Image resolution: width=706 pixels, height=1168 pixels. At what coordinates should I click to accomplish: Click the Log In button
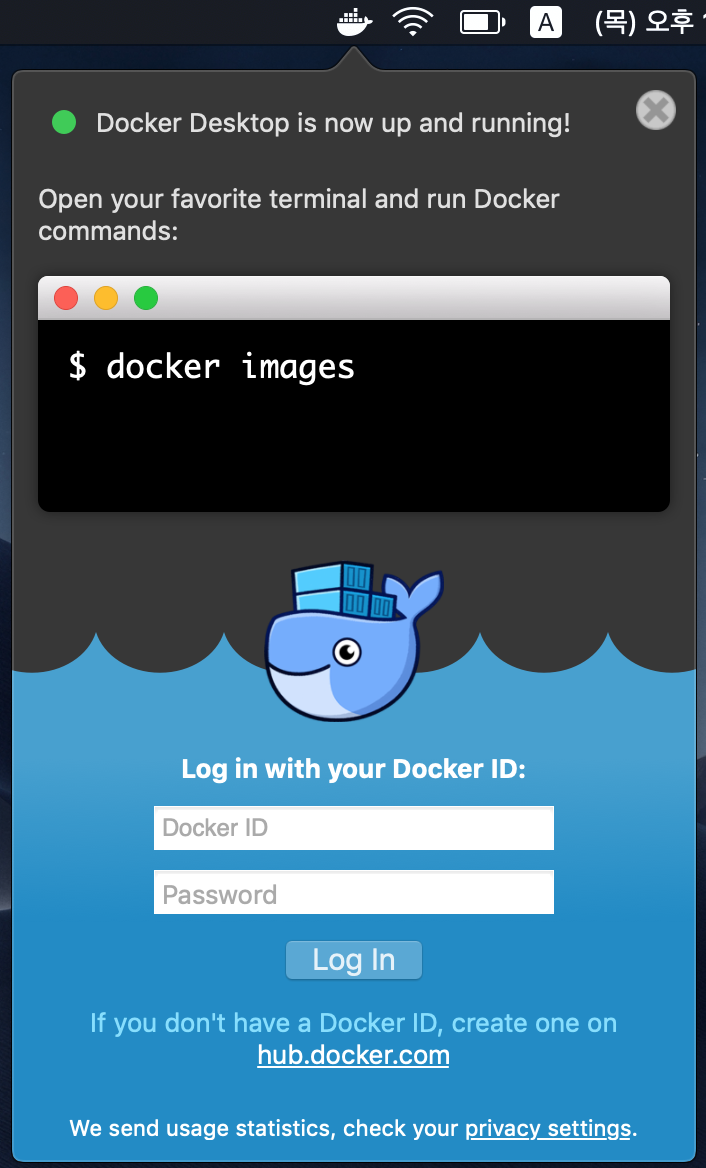(x=354, y=960)
